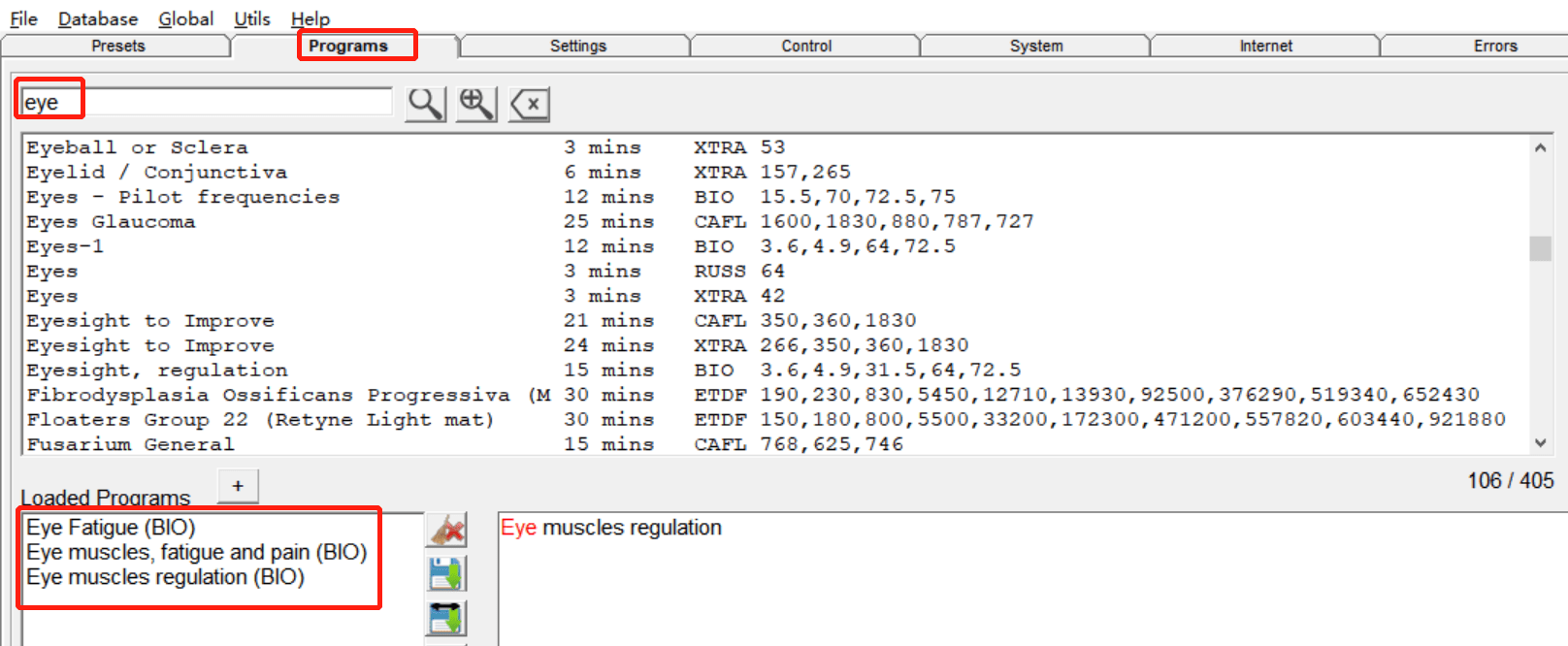Click the broom icon with red X
1568x646 pixels.
(446, 531)
